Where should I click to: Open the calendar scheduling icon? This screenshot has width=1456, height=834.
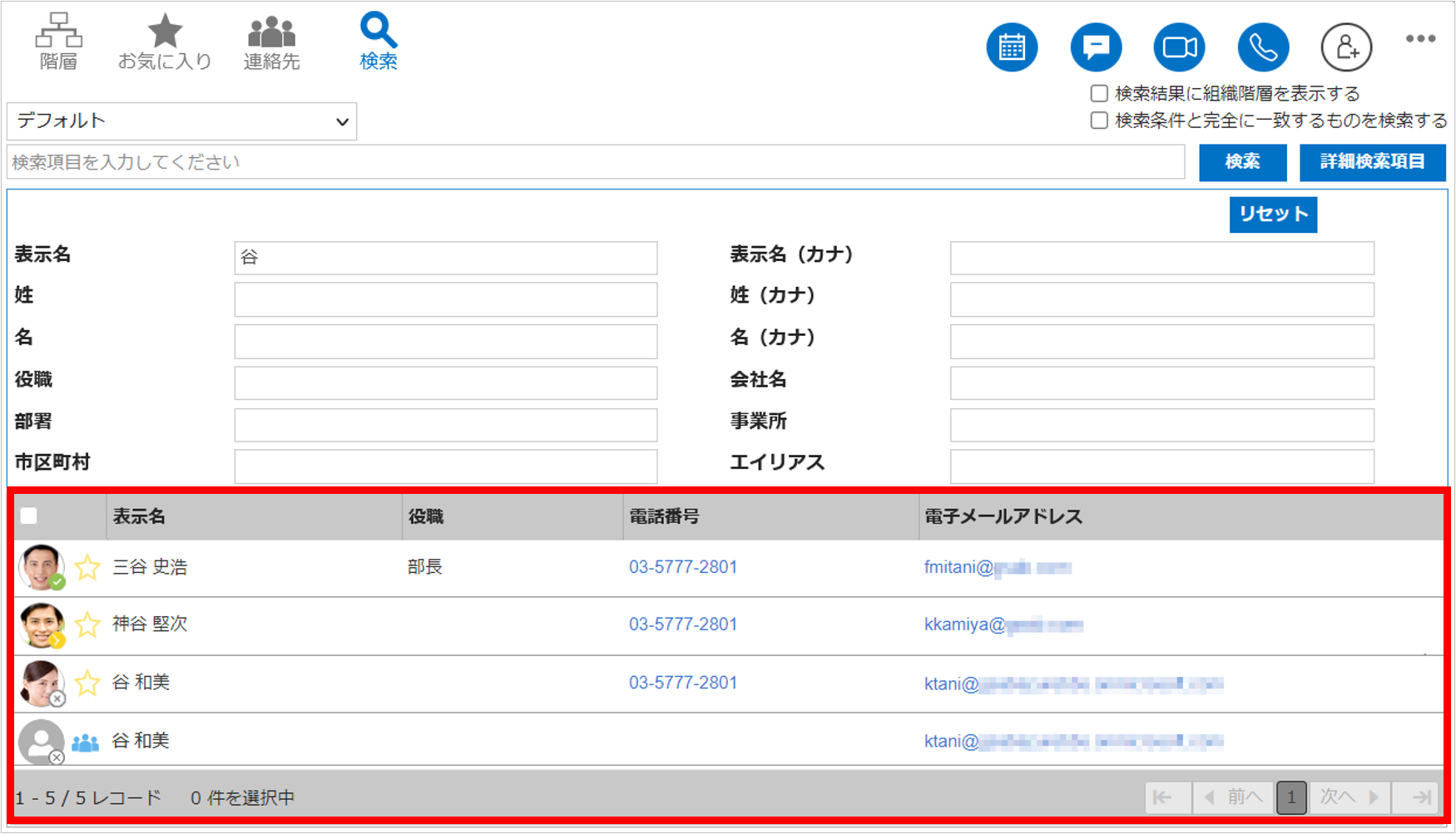(1012, 47)
